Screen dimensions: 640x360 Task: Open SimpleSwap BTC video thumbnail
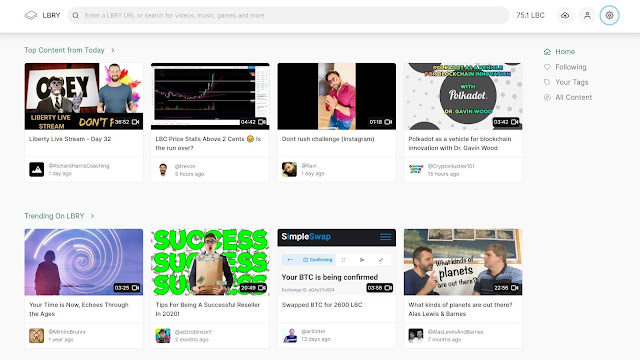coord(337,262)
